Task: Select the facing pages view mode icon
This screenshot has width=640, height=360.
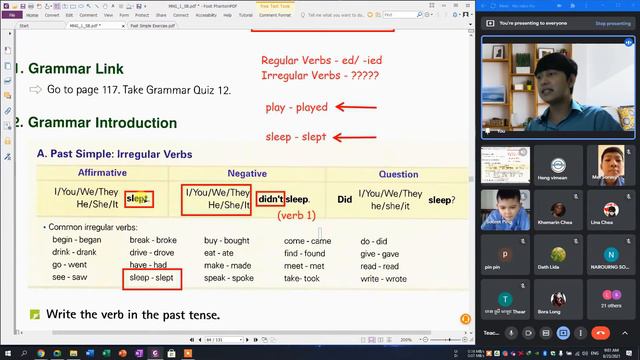Action: (380, 340)
